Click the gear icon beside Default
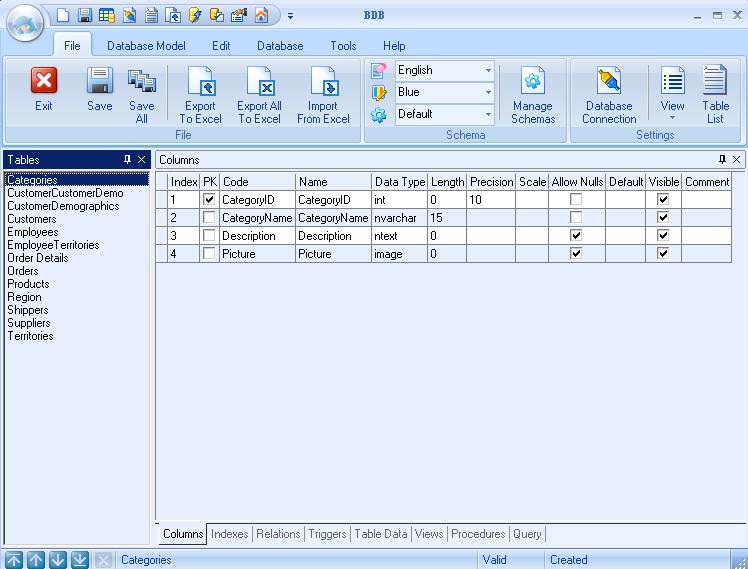 tap(379, 114)
